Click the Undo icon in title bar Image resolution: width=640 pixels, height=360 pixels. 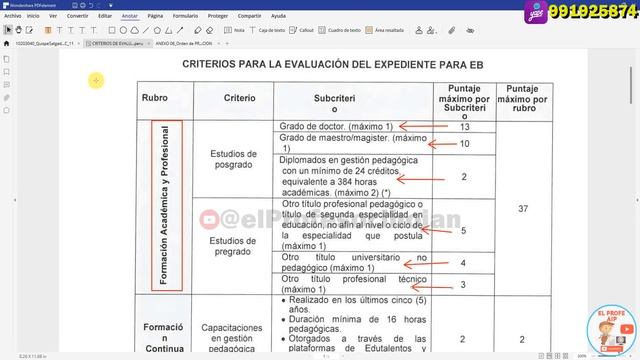point(91,5)
